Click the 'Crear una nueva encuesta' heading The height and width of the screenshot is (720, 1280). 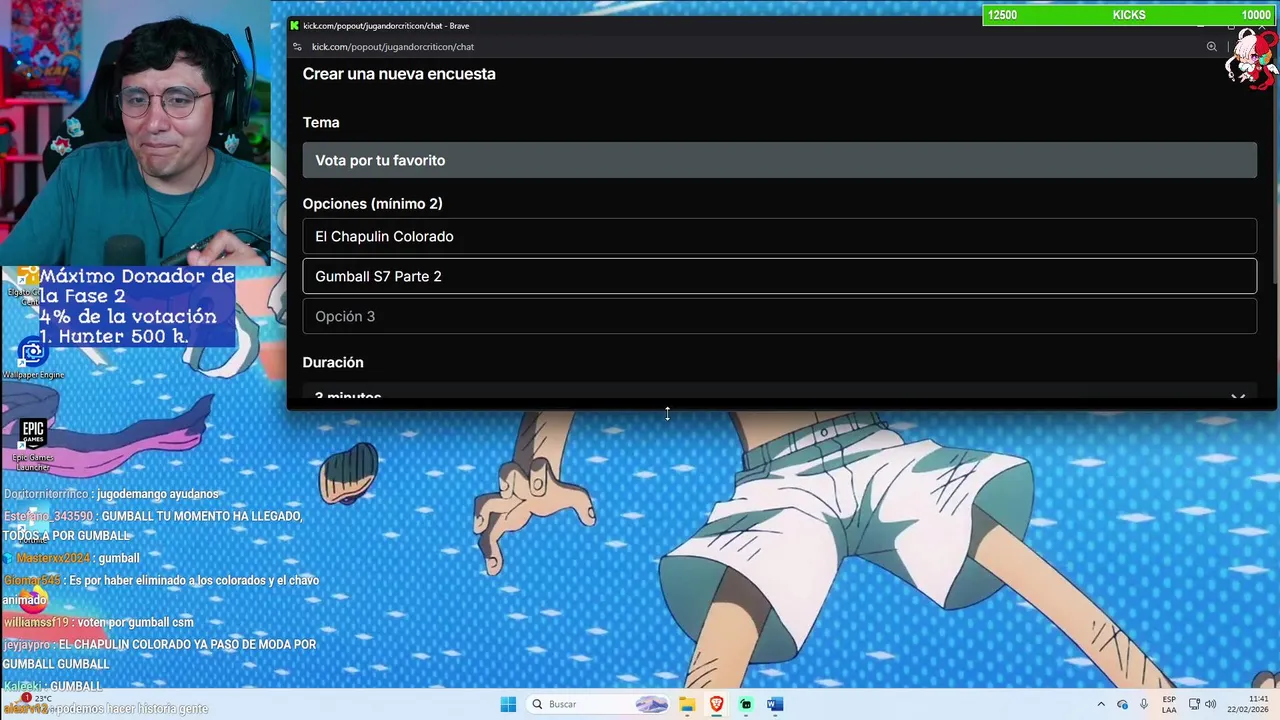point(399,74)
